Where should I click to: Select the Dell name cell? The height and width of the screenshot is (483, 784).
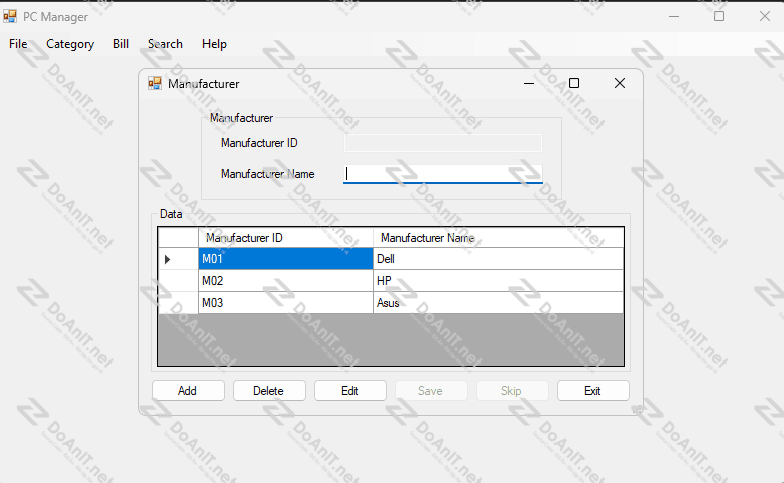[498, 259]
